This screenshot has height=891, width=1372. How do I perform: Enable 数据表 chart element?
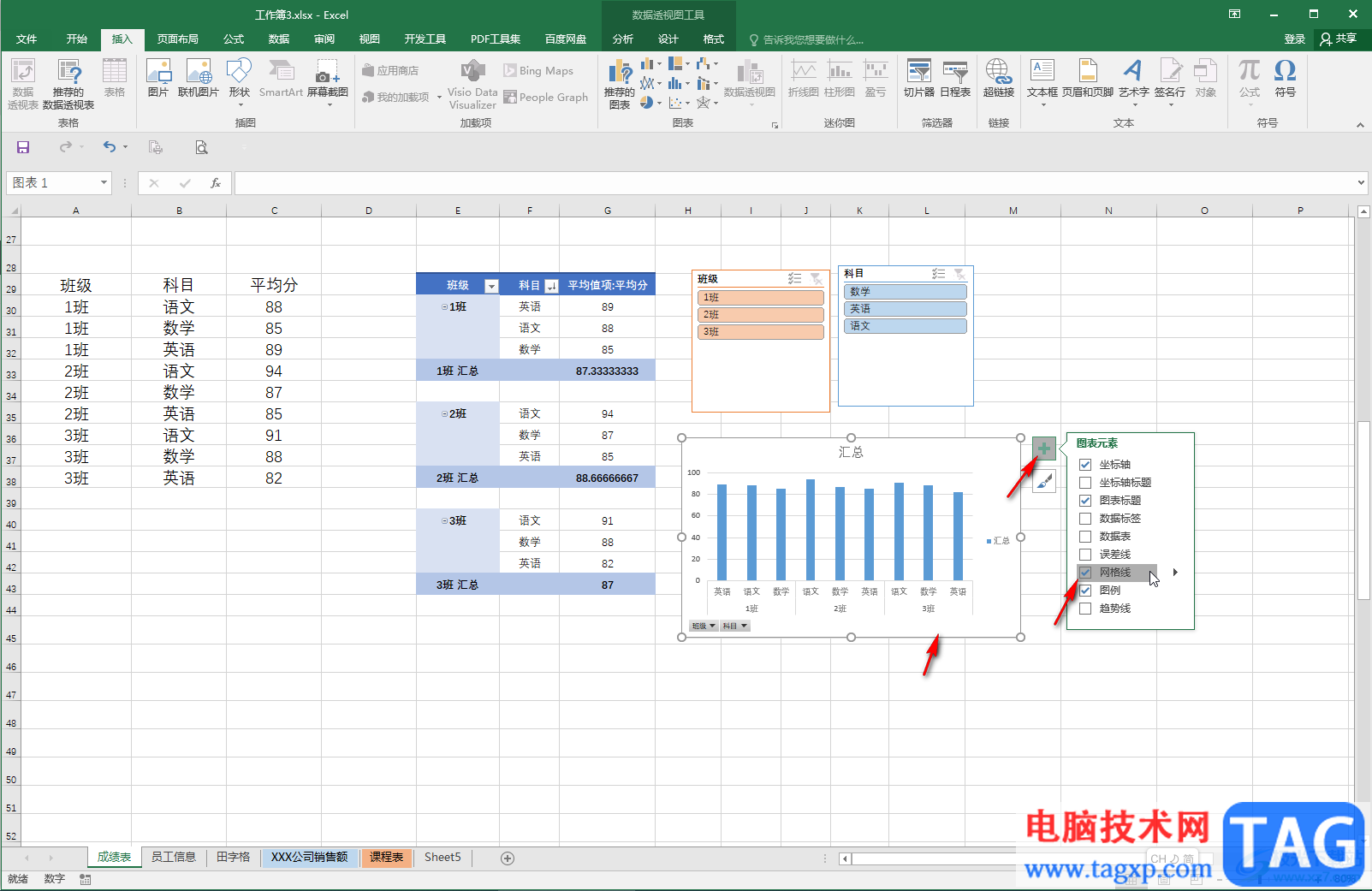[x=1085, y=537]
